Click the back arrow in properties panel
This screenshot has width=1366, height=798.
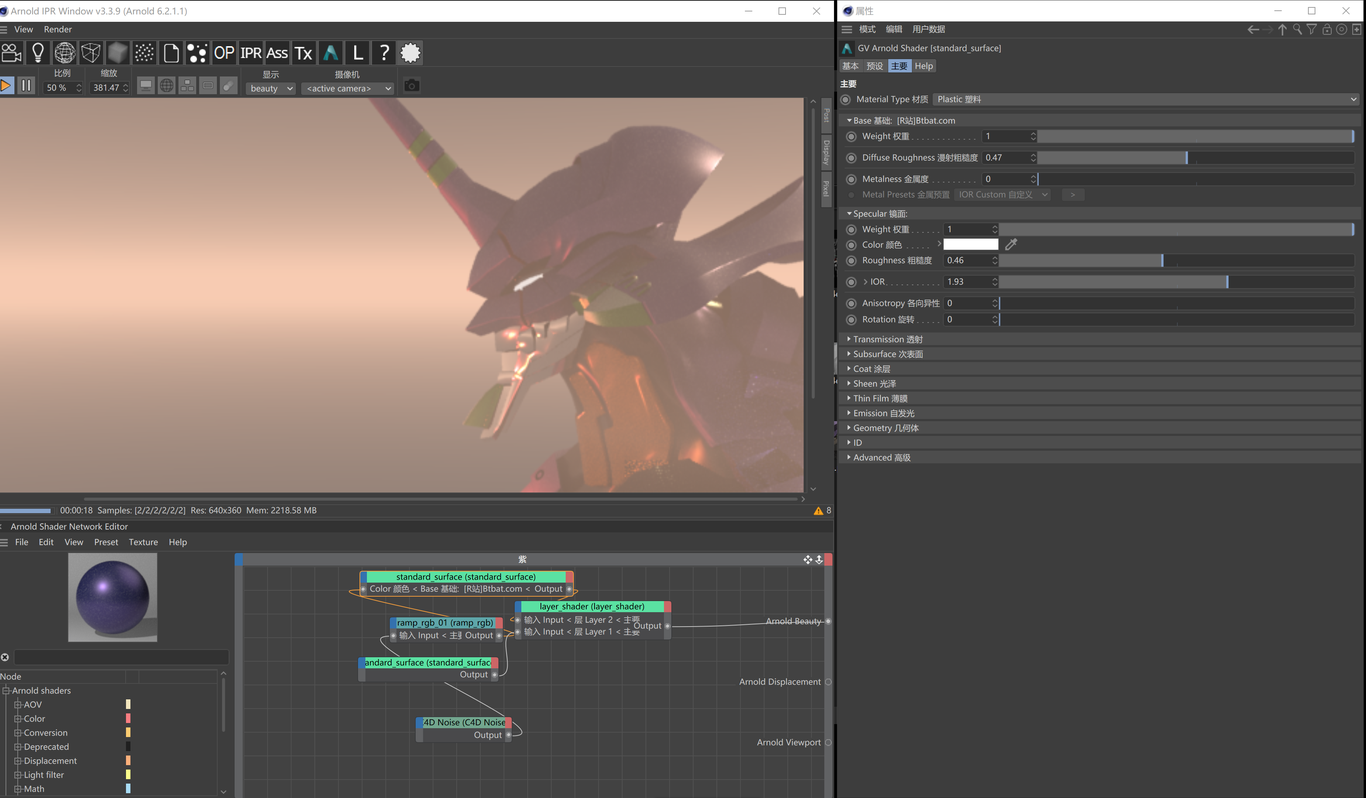(x=1253, y=29)
